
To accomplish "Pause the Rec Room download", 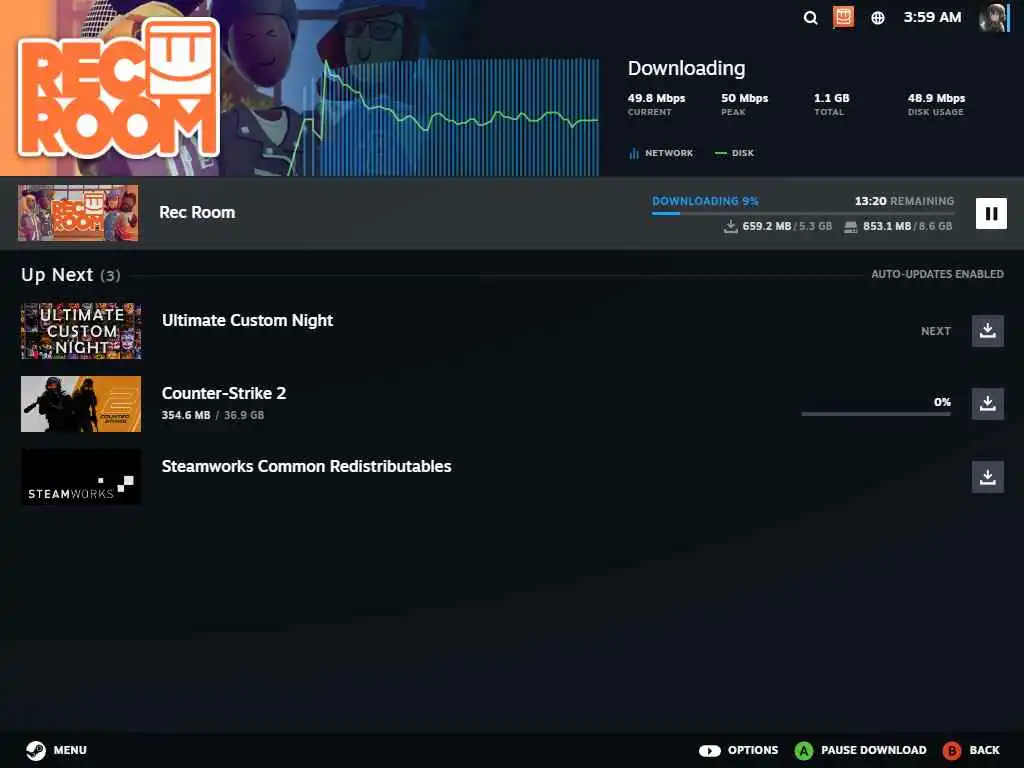I will pos(991,214).
